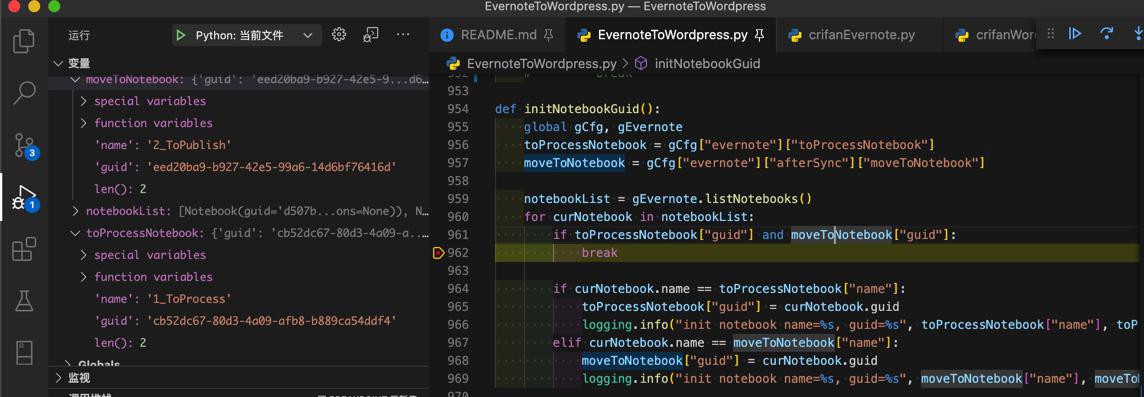Click the macOS green full-screen window button
The height and width of the screenshot is (397, 1144).
click(x=54, y=7)
